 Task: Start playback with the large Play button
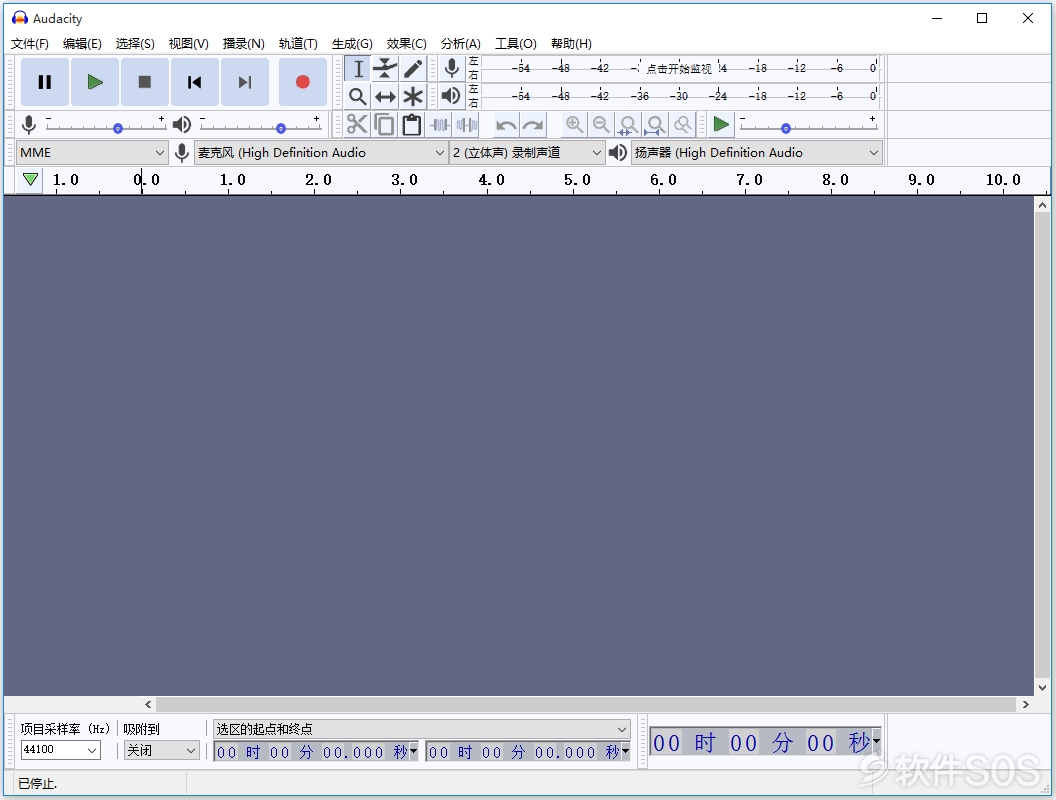[x=95, y=82]
